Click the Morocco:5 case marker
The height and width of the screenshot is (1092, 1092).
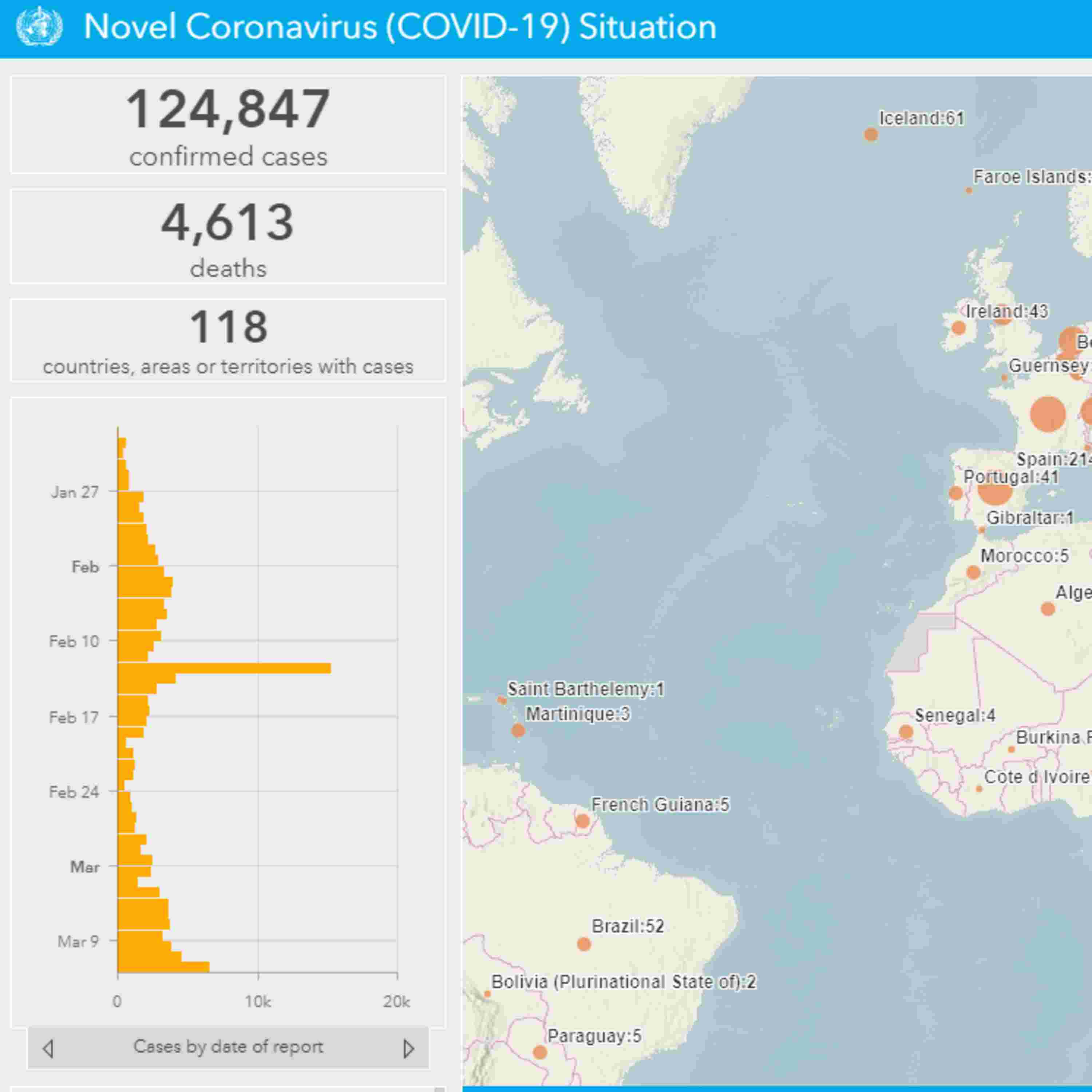(x=973, y=572)
